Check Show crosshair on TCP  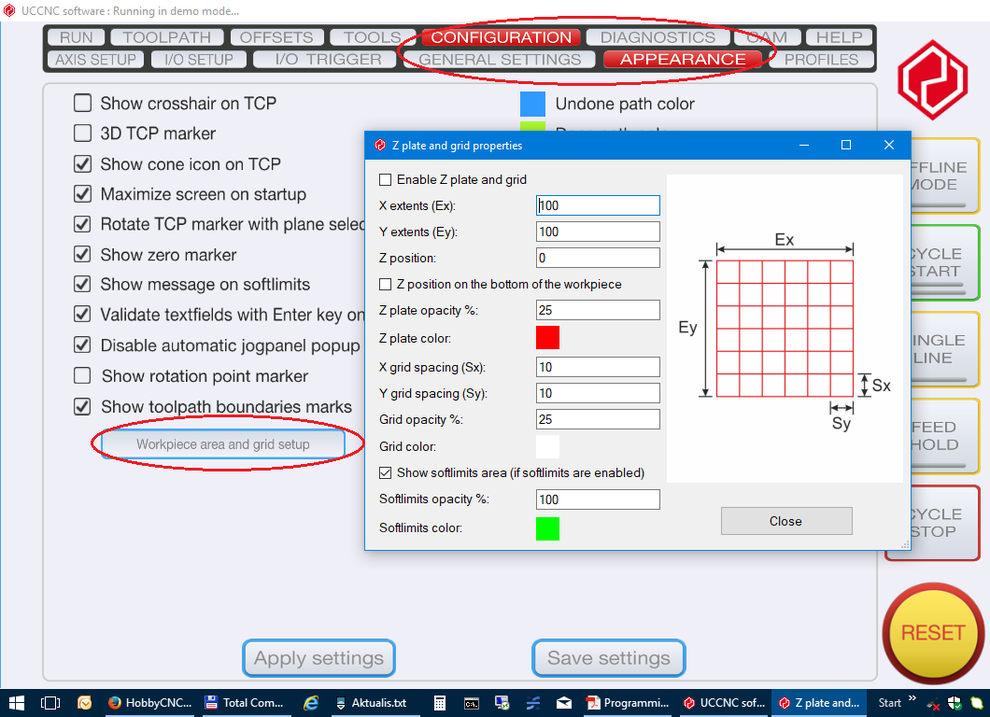(83, 103)
